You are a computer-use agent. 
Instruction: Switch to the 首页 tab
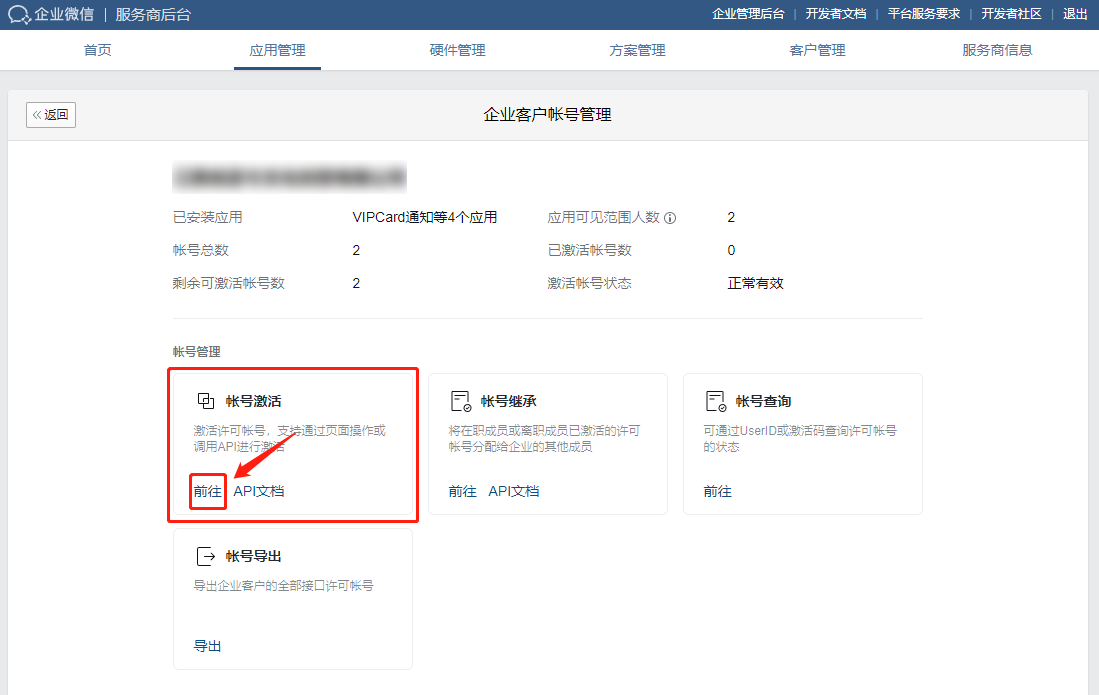97,48
